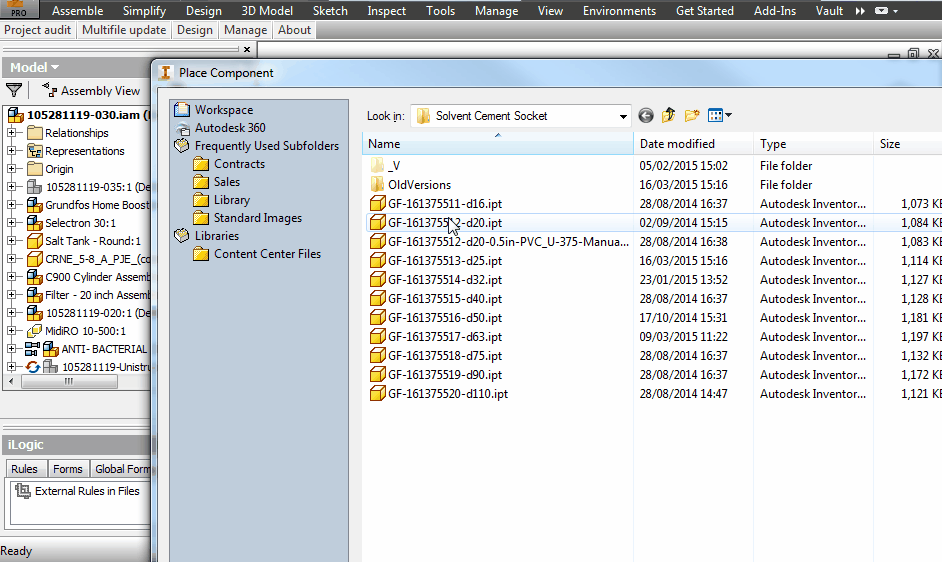Switch to iLogic Forms tab

pos(67,469)
